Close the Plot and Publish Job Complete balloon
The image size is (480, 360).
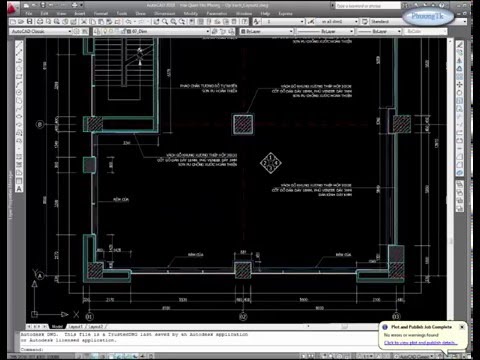(462, 327)
